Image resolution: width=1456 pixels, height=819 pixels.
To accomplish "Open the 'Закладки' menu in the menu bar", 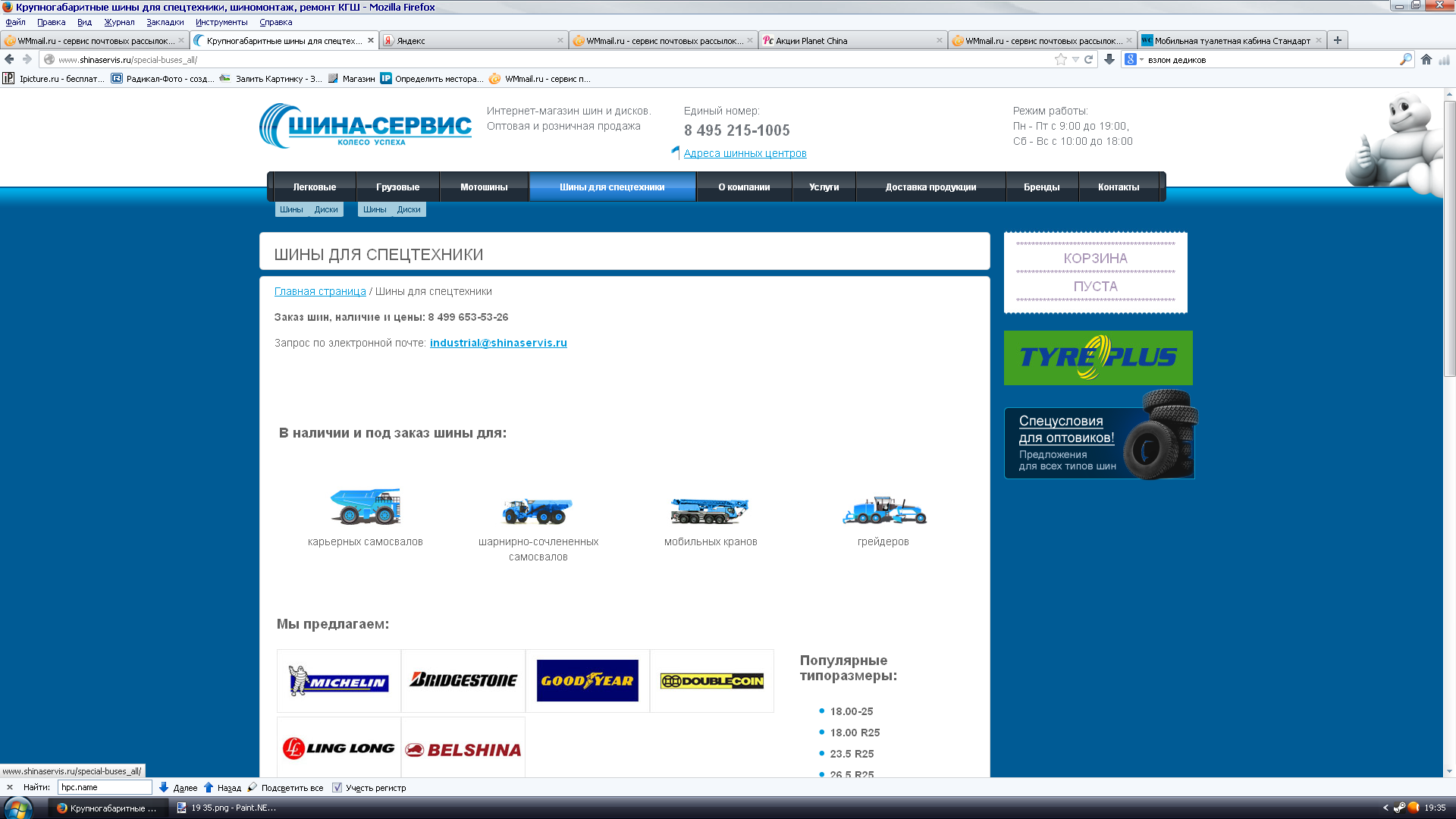I will pyautogui.click(x=165, y=22).
